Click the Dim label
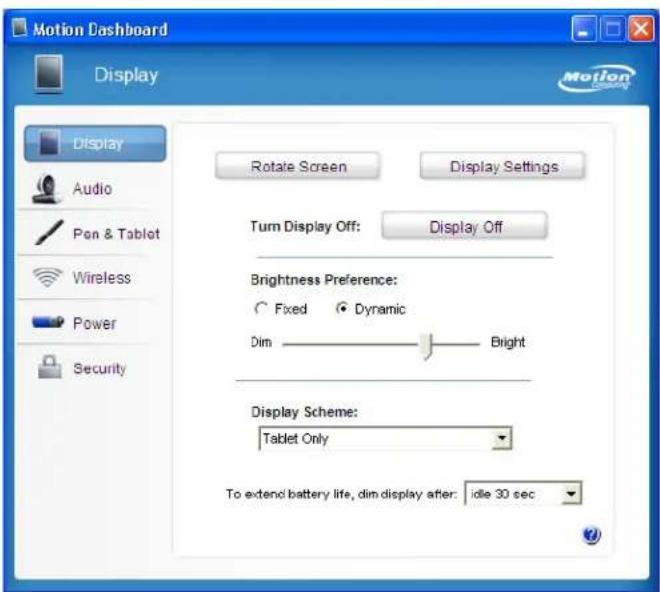The width and height of the screenshot is (660, 592). (x=261, y=342)
